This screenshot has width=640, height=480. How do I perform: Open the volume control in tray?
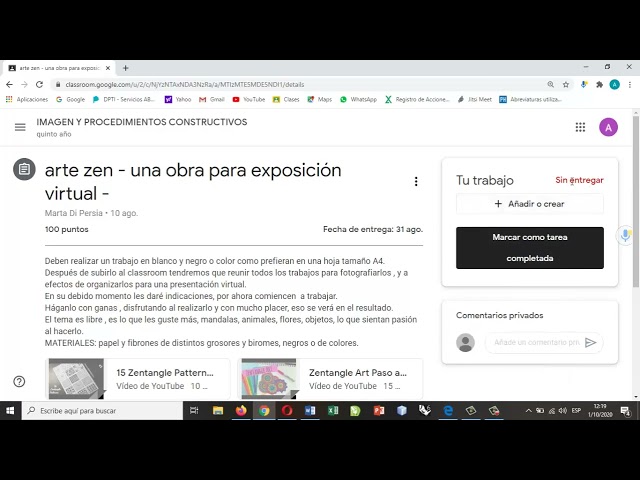point(562,411)
